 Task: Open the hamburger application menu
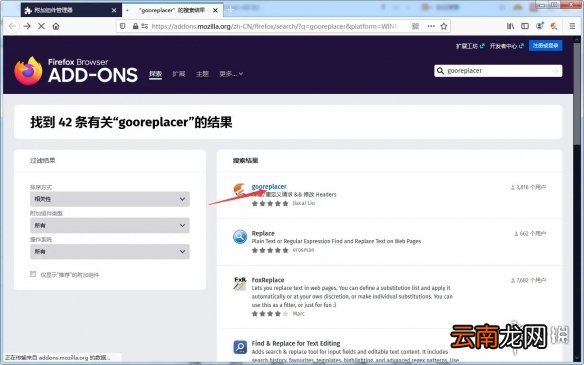click(x=572, y=26)
